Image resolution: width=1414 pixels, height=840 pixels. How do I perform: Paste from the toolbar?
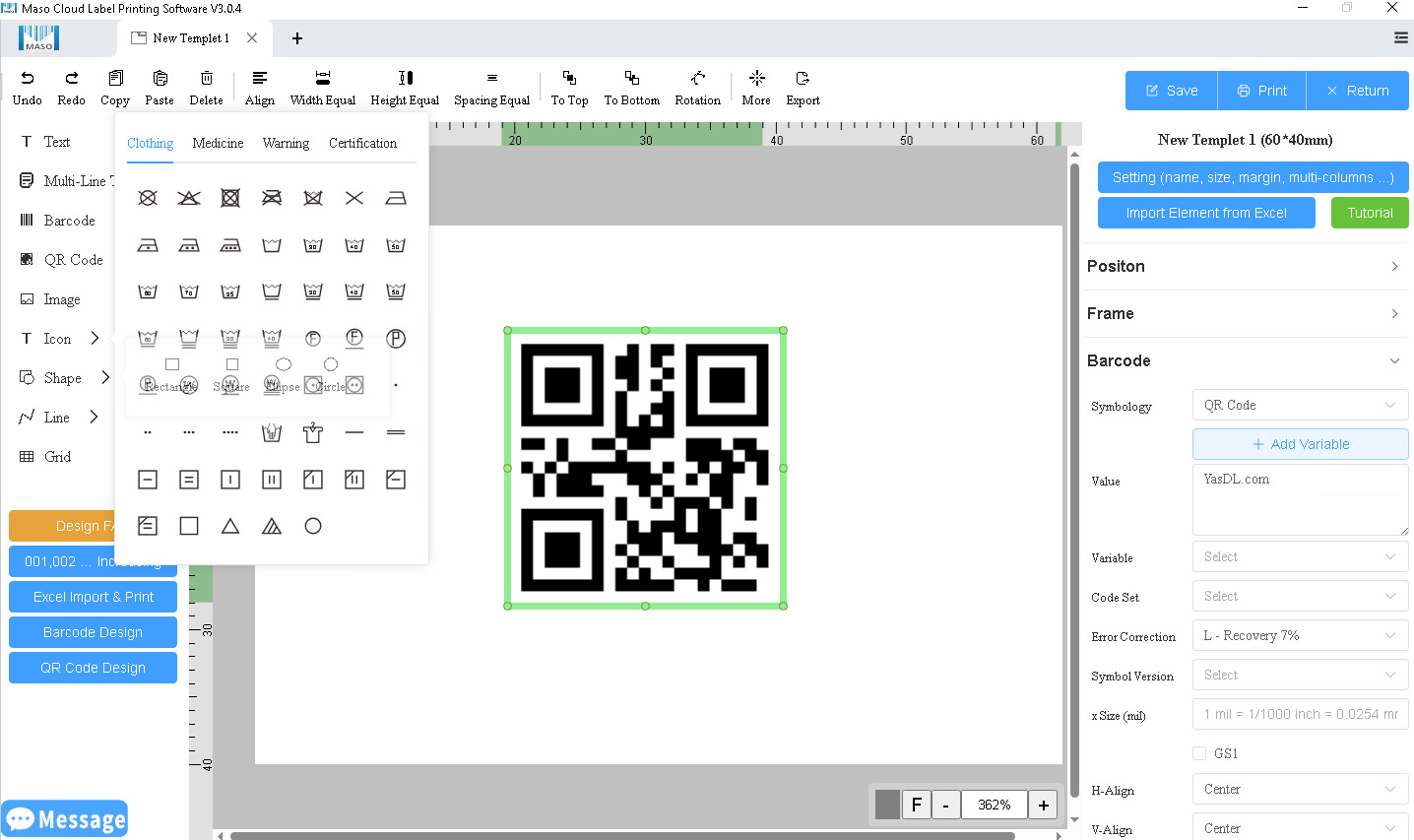coord(160,88)
